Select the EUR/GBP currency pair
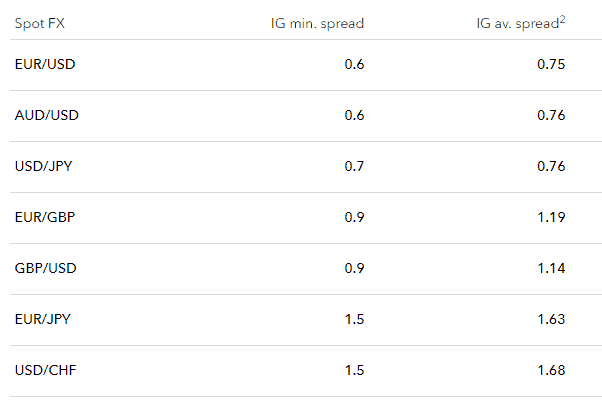The width and height of the screenshot is (602, 406). 46,217
